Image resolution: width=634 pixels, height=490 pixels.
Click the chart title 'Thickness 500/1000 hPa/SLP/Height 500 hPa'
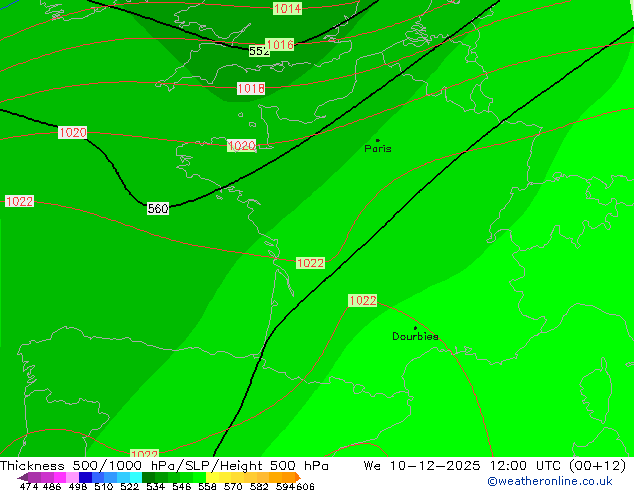click(164, 465)
